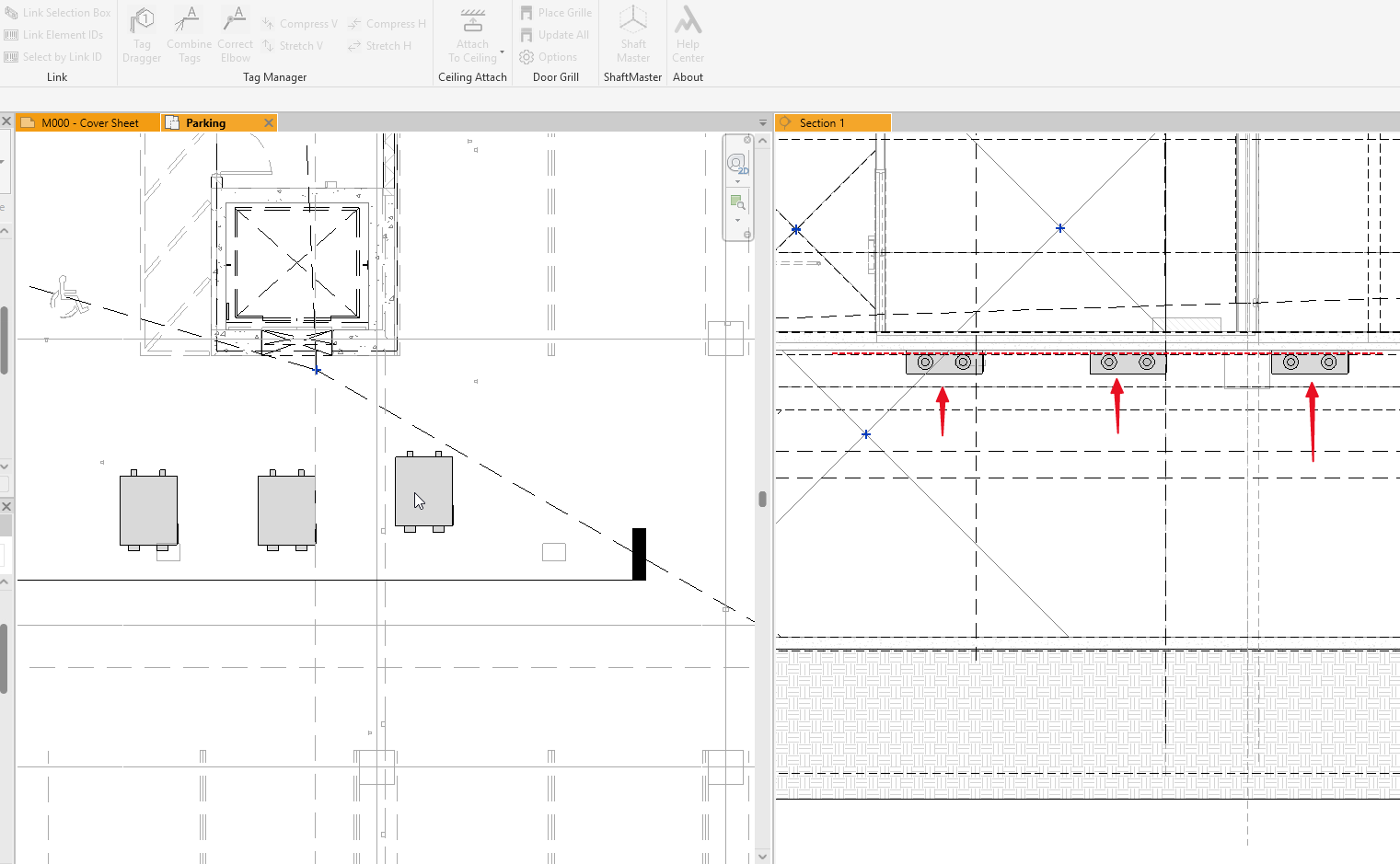
Task: Click Update All in Door Grill
Action: (554, 35)
